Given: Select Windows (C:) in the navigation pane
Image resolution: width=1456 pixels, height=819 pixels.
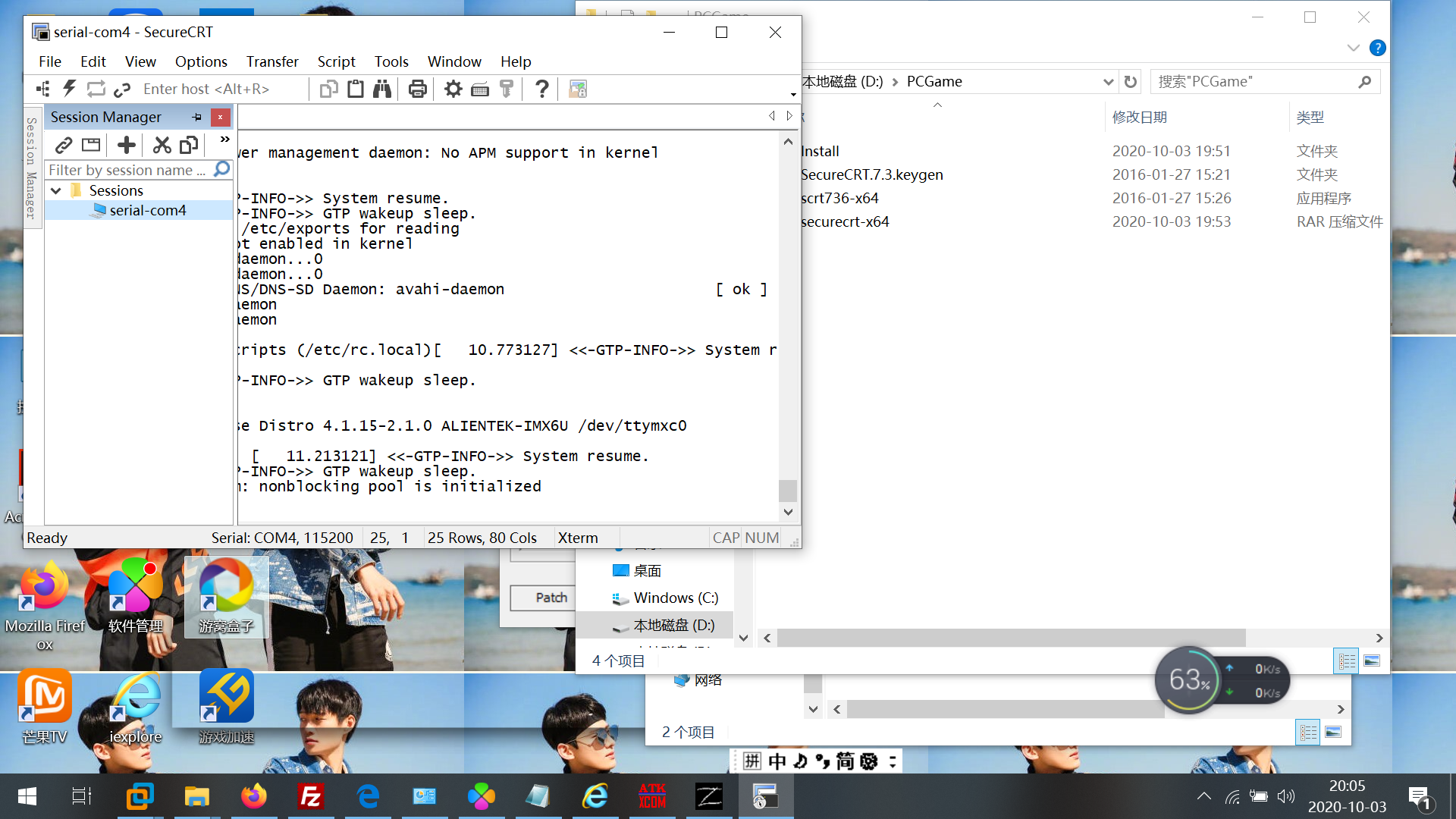Looking at the screenshot, I should (x=673, y=598).
